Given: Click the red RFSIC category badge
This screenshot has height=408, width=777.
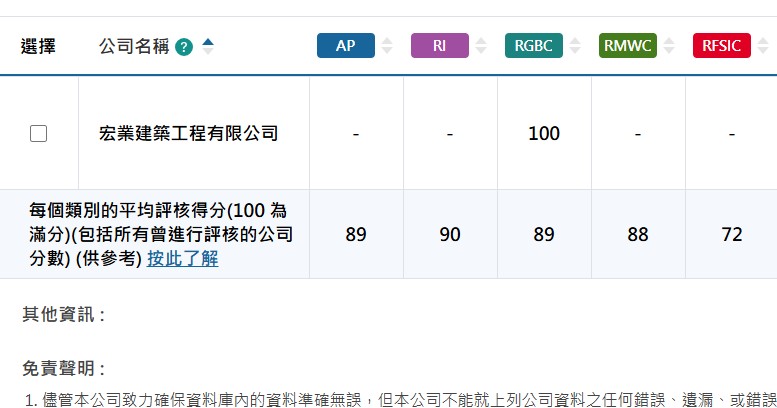Looking at the screenshot, I should point(721,46).
